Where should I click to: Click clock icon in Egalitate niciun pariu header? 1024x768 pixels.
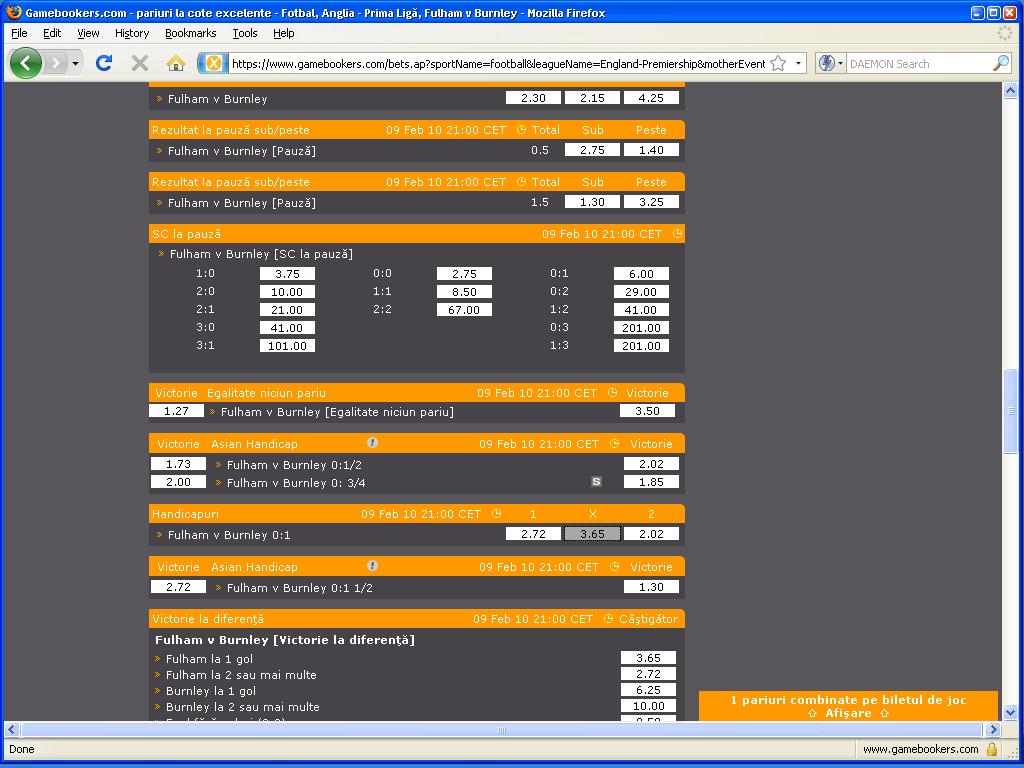613,392
